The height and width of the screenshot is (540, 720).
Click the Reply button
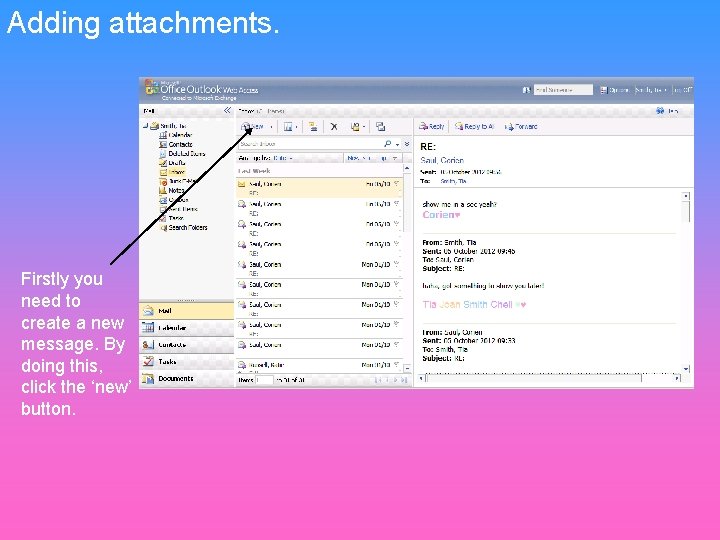tap(431, 126)
